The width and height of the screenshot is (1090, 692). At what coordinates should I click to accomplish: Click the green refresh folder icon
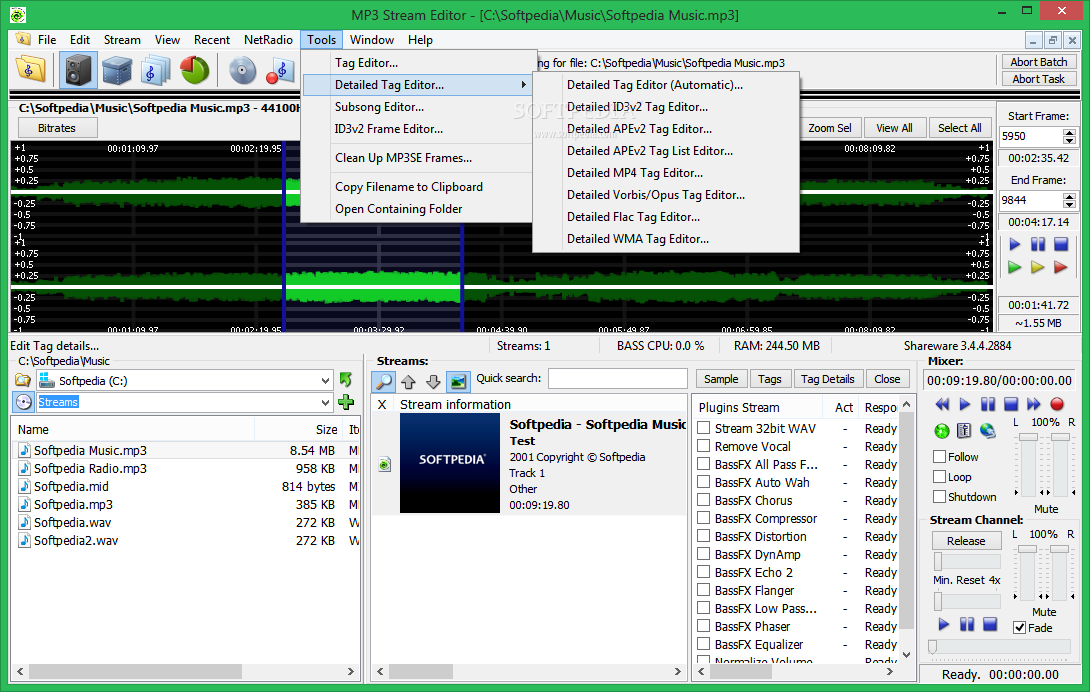point(345,380)
